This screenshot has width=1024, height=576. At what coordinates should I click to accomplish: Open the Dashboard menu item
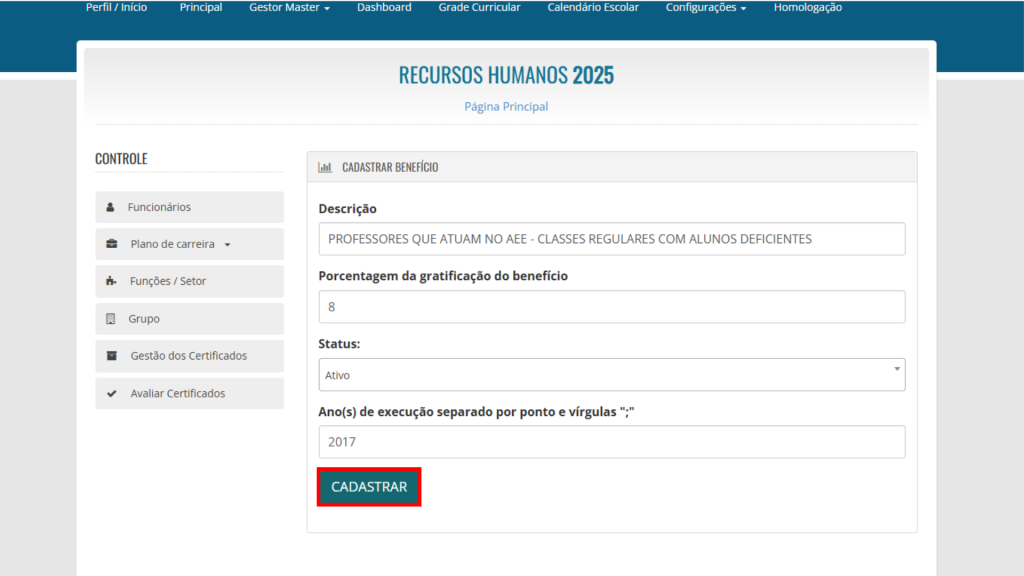coord(384,7)
